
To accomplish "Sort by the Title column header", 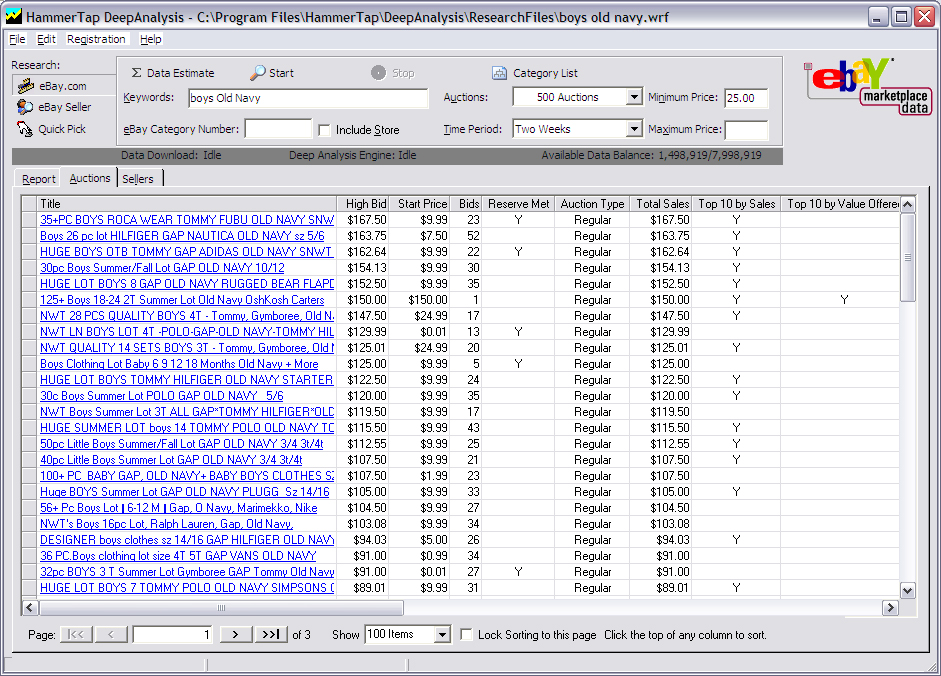I will pyautogui.click(x=187, y=204).
